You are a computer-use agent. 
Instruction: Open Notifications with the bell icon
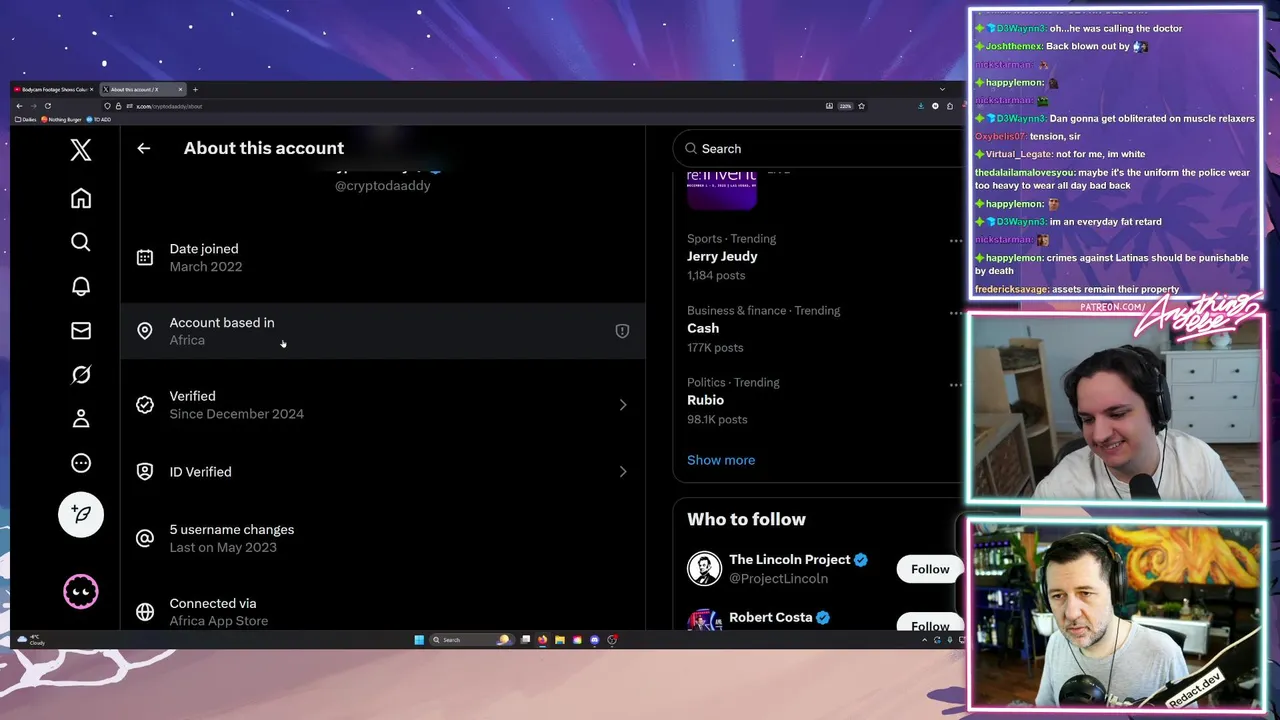pos(81,286)
